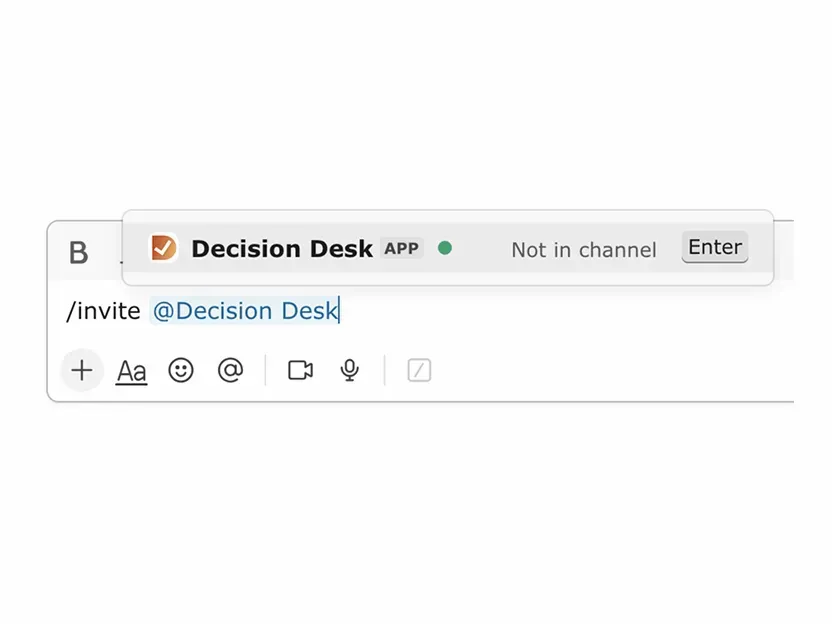Open the plus attachments menu
Screen dimensions: 832x624
(x=82, y=370)
